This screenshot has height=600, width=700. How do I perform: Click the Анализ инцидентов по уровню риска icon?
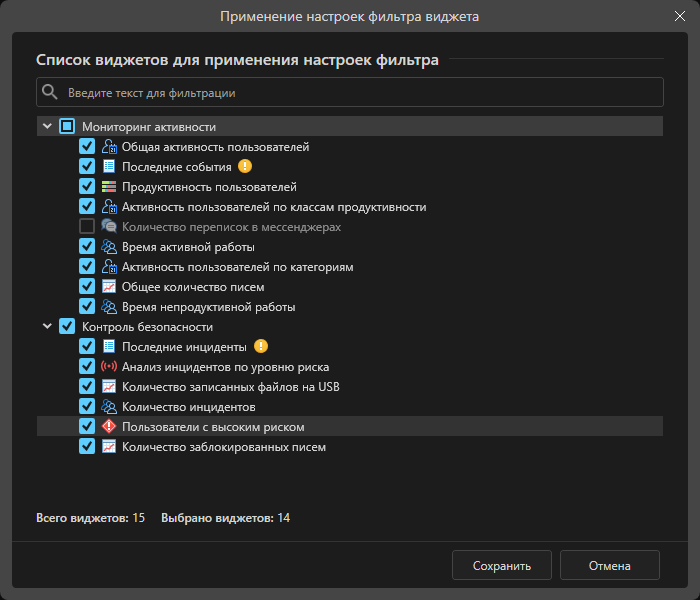pos(109,367)
